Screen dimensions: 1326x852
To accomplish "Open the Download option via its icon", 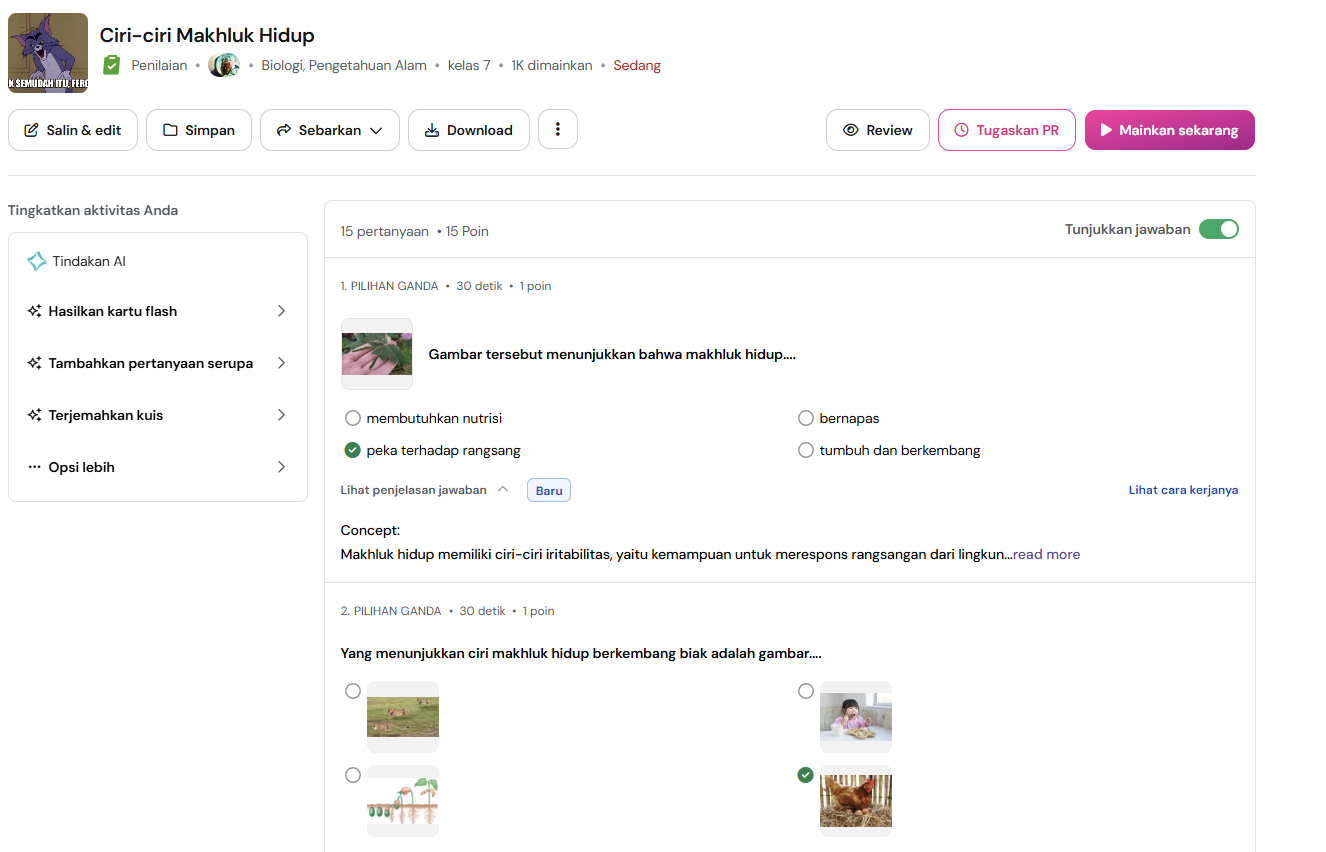I will [433, 130].
